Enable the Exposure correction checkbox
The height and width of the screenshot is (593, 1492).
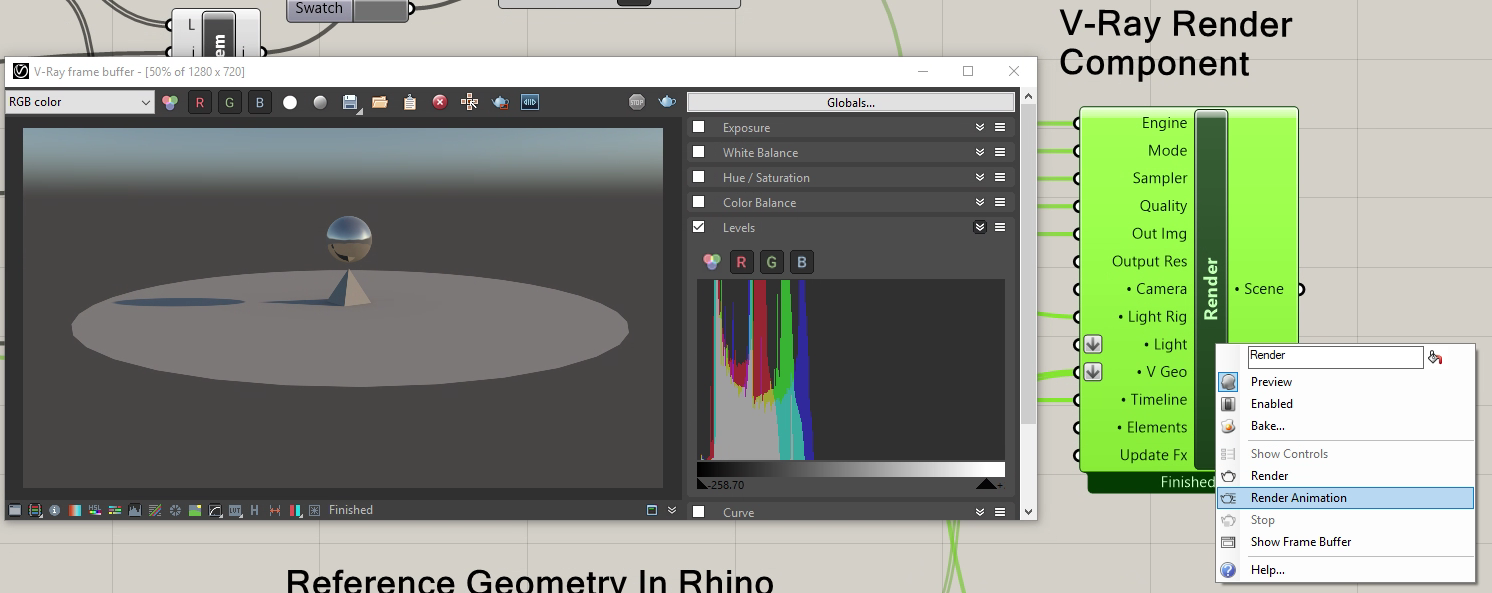coord(699,127)
